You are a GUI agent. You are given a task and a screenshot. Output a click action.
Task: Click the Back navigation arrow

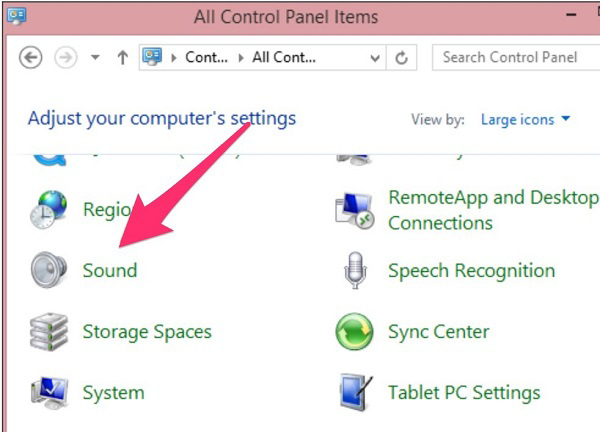[31, 57]
